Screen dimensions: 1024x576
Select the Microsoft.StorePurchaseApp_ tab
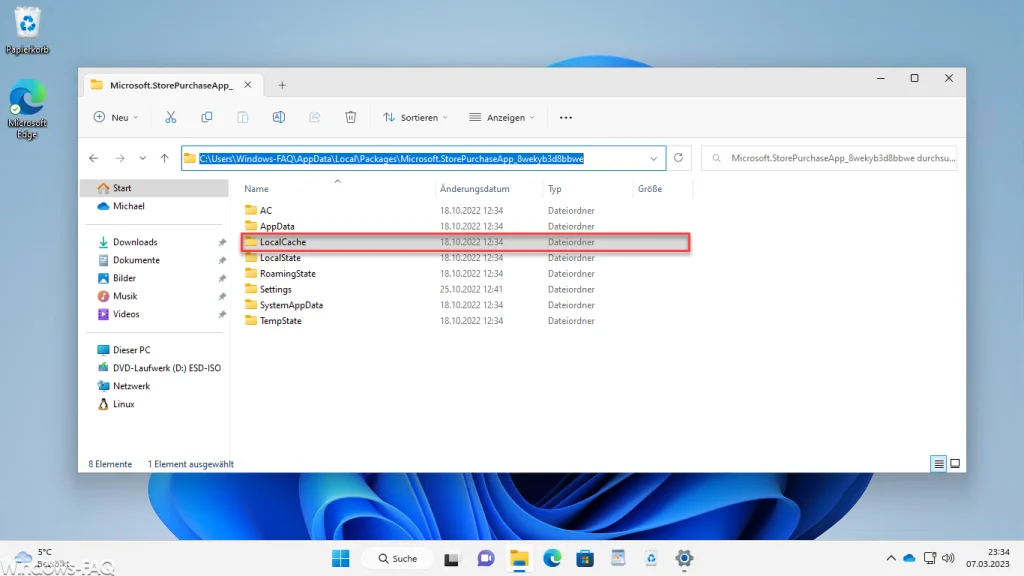point(171,85)
